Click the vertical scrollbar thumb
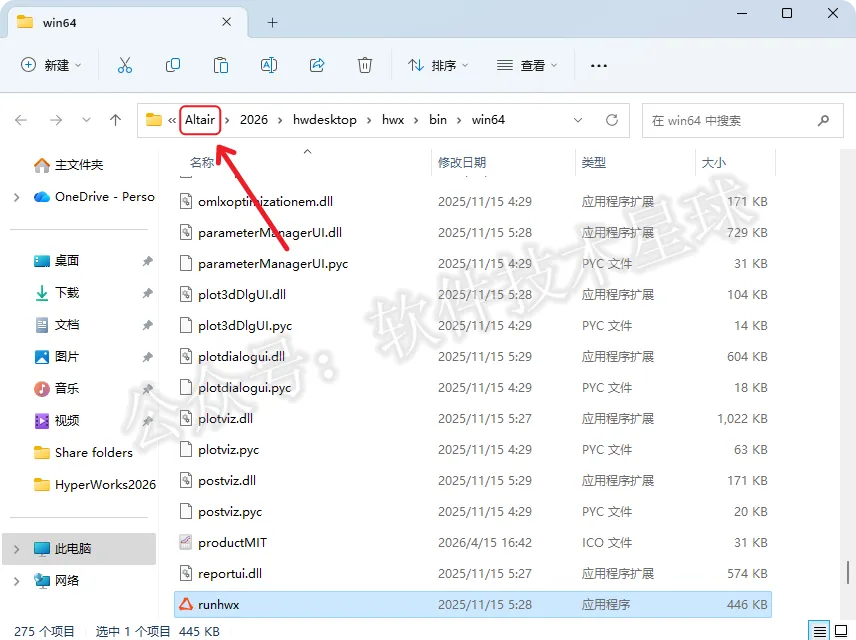The height and width of the screenshot is (640, 856). pyautogui.click(x=848, y=572)
